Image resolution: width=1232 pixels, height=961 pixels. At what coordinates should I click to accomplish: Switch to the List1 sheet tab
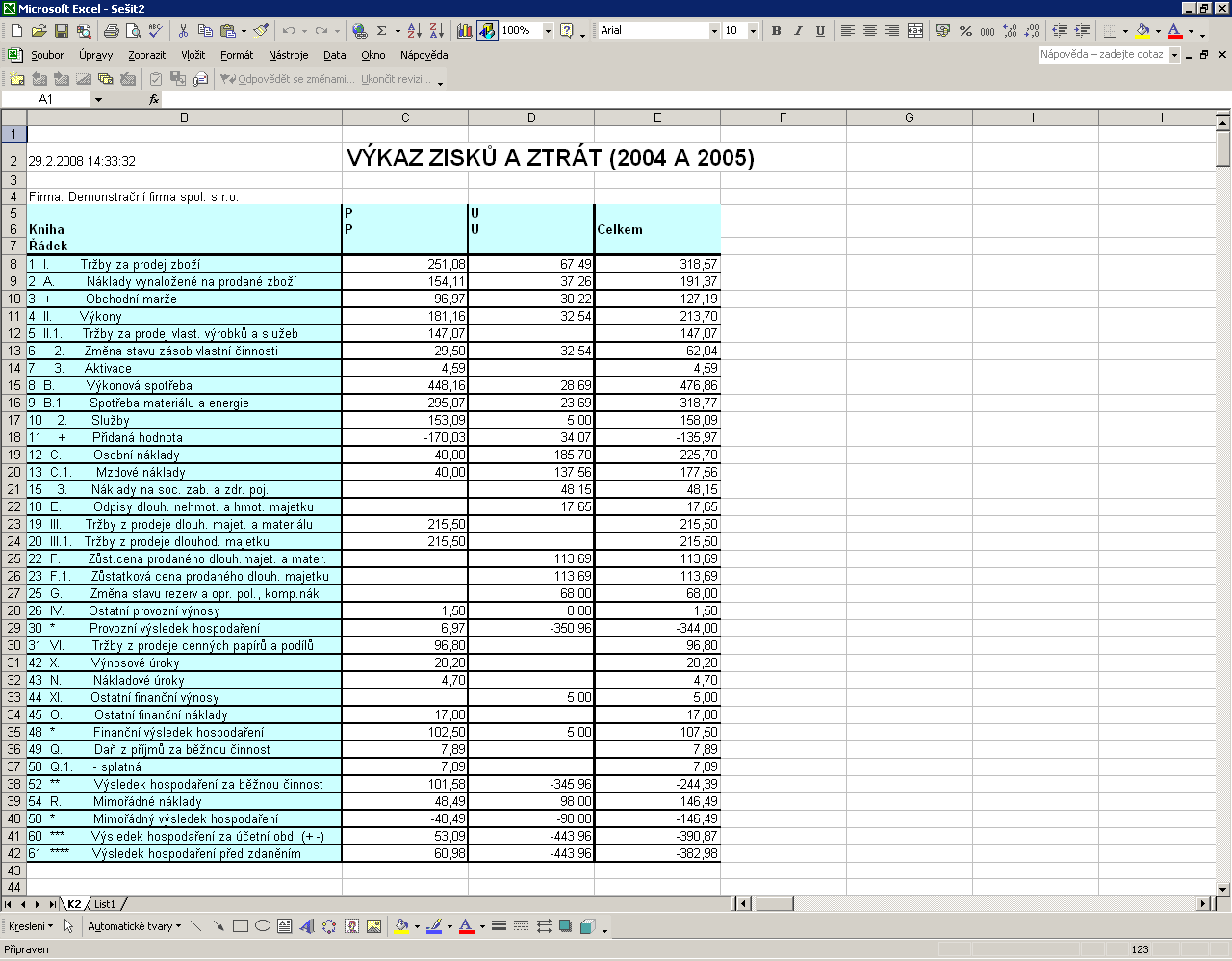[105, 904]
